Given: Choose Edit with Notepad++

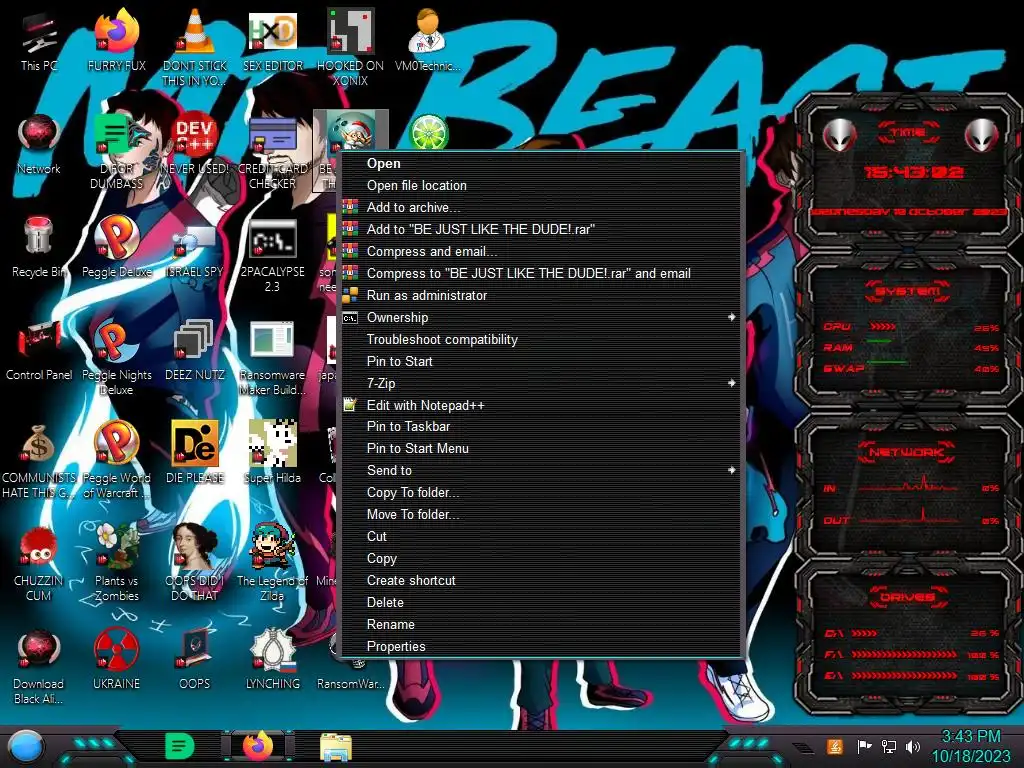Looking at the screenshot, I should (x=541, y=406).
